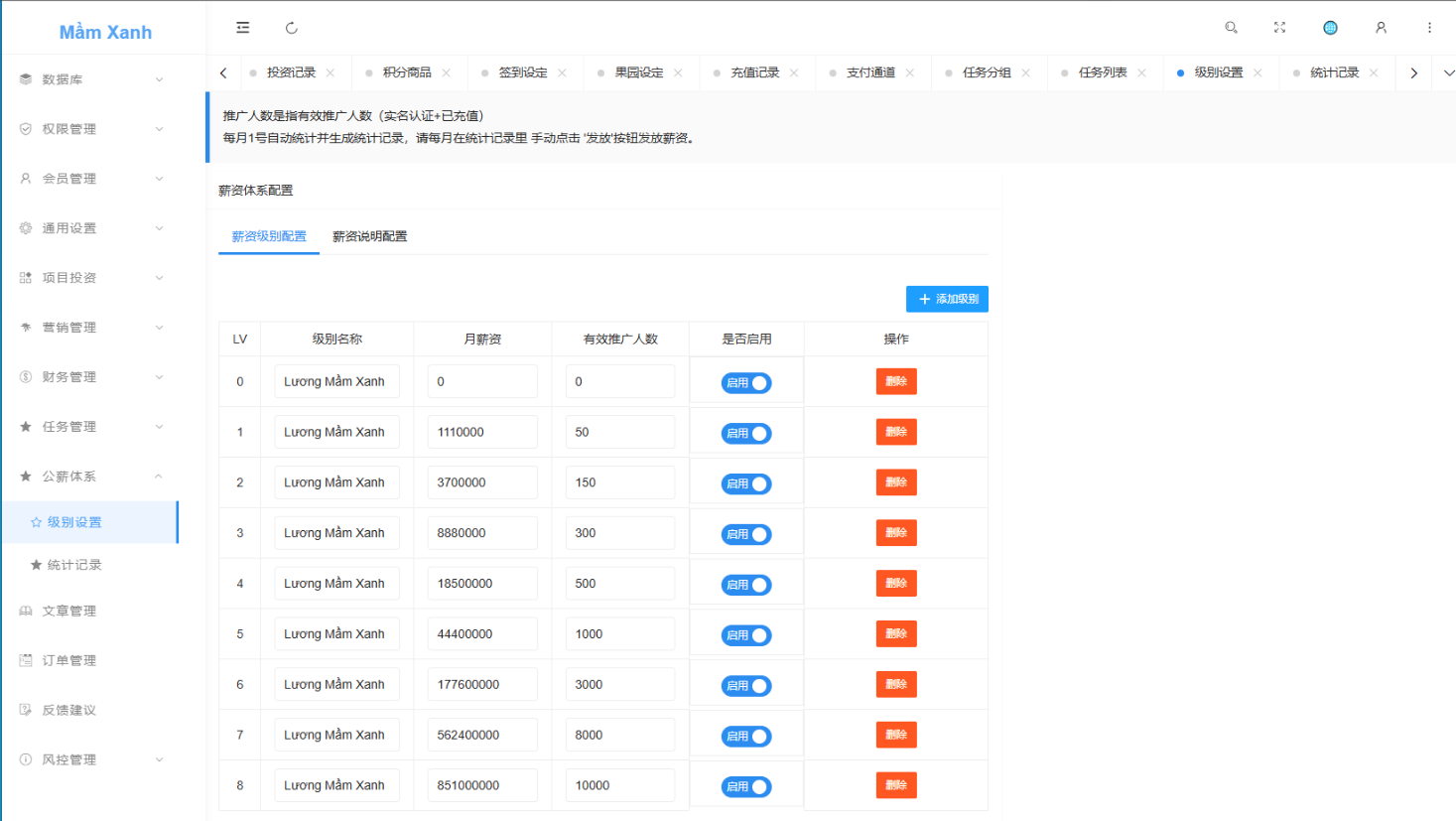Click the 财务管理 coin icon

point(26,377)
